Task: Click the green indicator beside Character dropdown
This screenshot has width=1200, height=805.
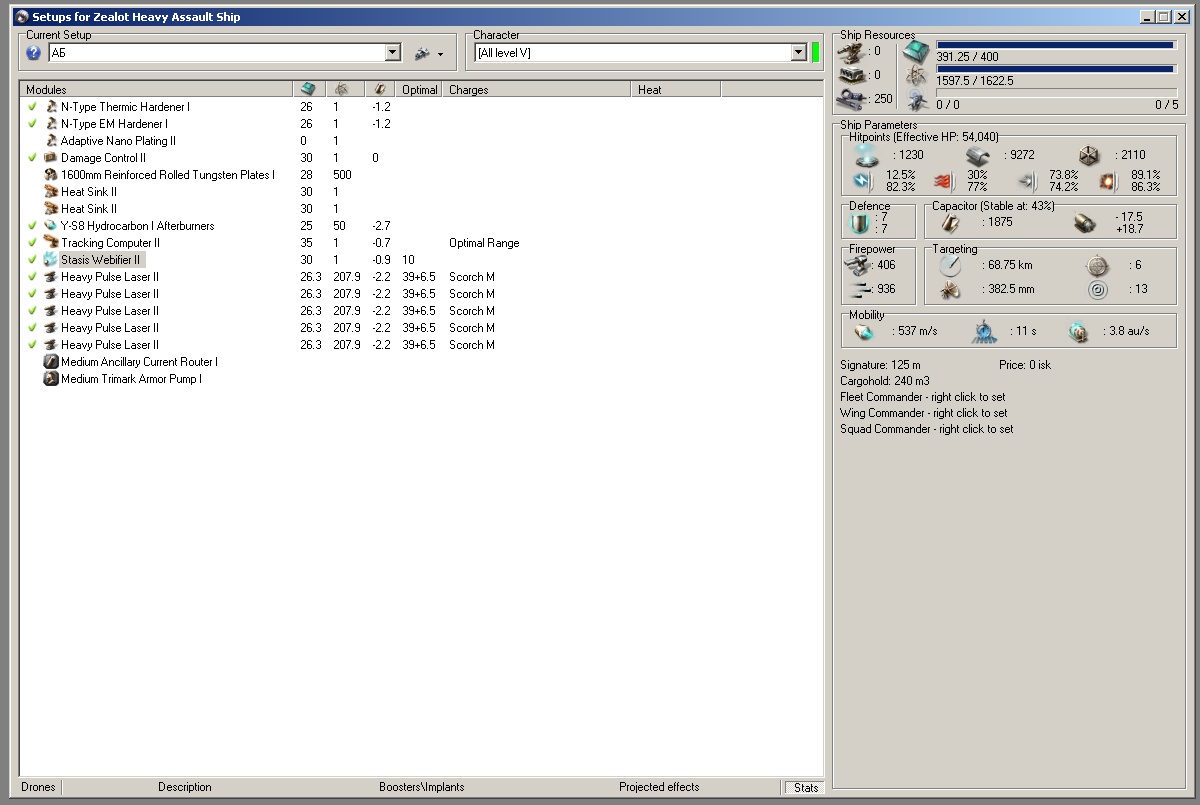Action: point(816,53)
